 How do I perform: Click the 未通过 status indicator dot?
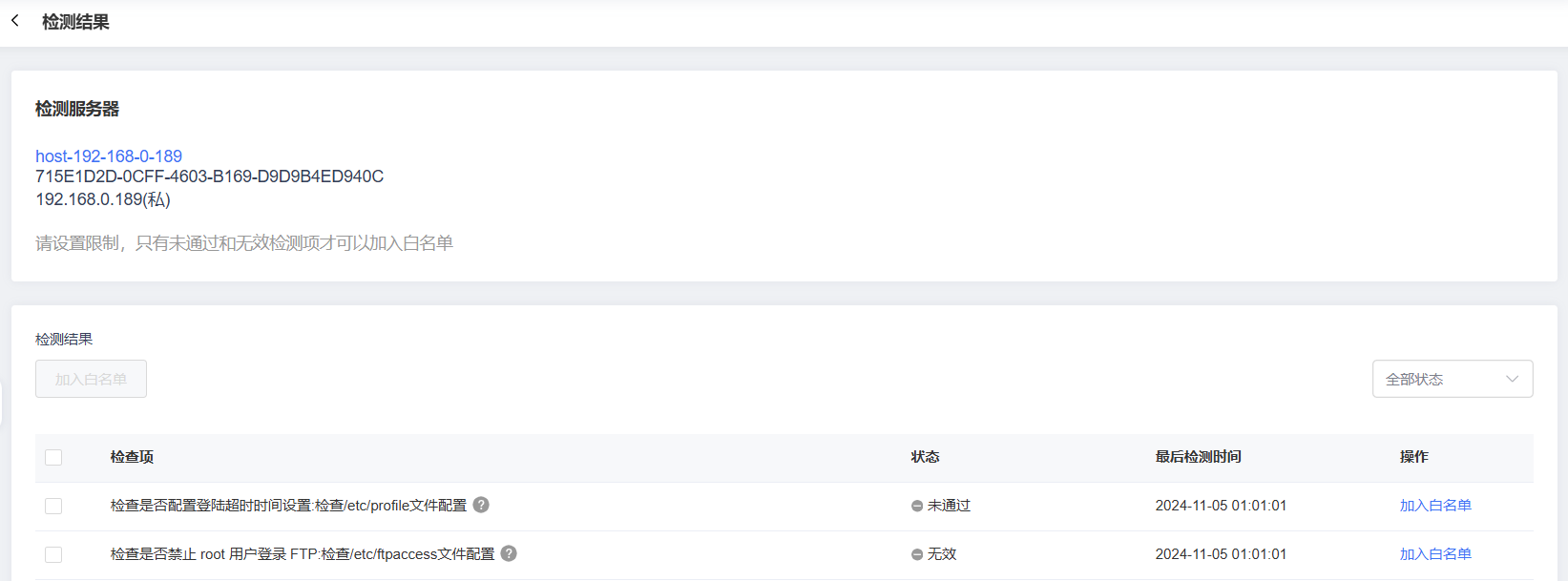917,506
